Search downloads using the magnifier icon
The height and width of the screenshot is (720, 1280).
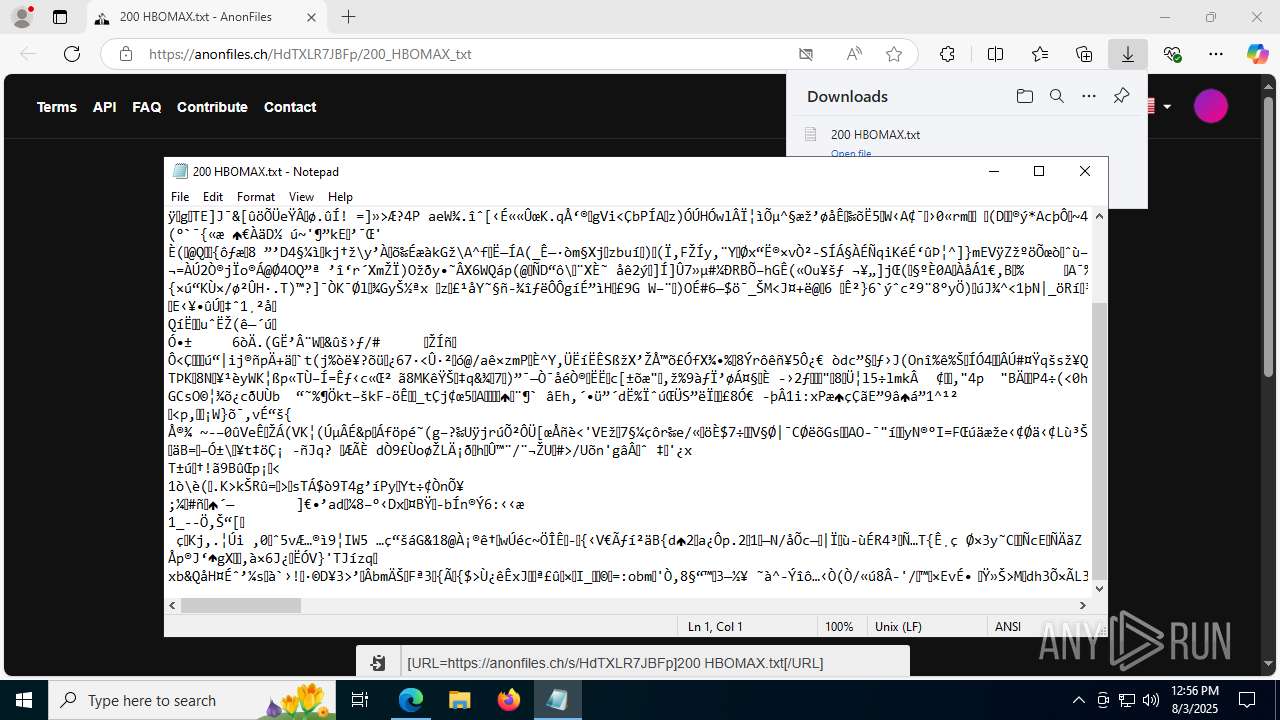coord(1056,96)
